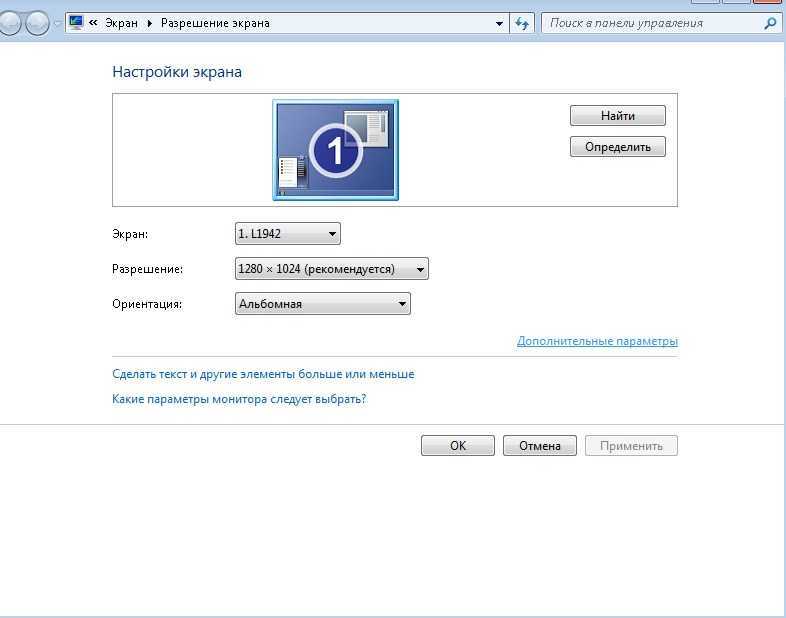786x618 pixels.
Task: Click the Применить button
Action: click(631, 446)
